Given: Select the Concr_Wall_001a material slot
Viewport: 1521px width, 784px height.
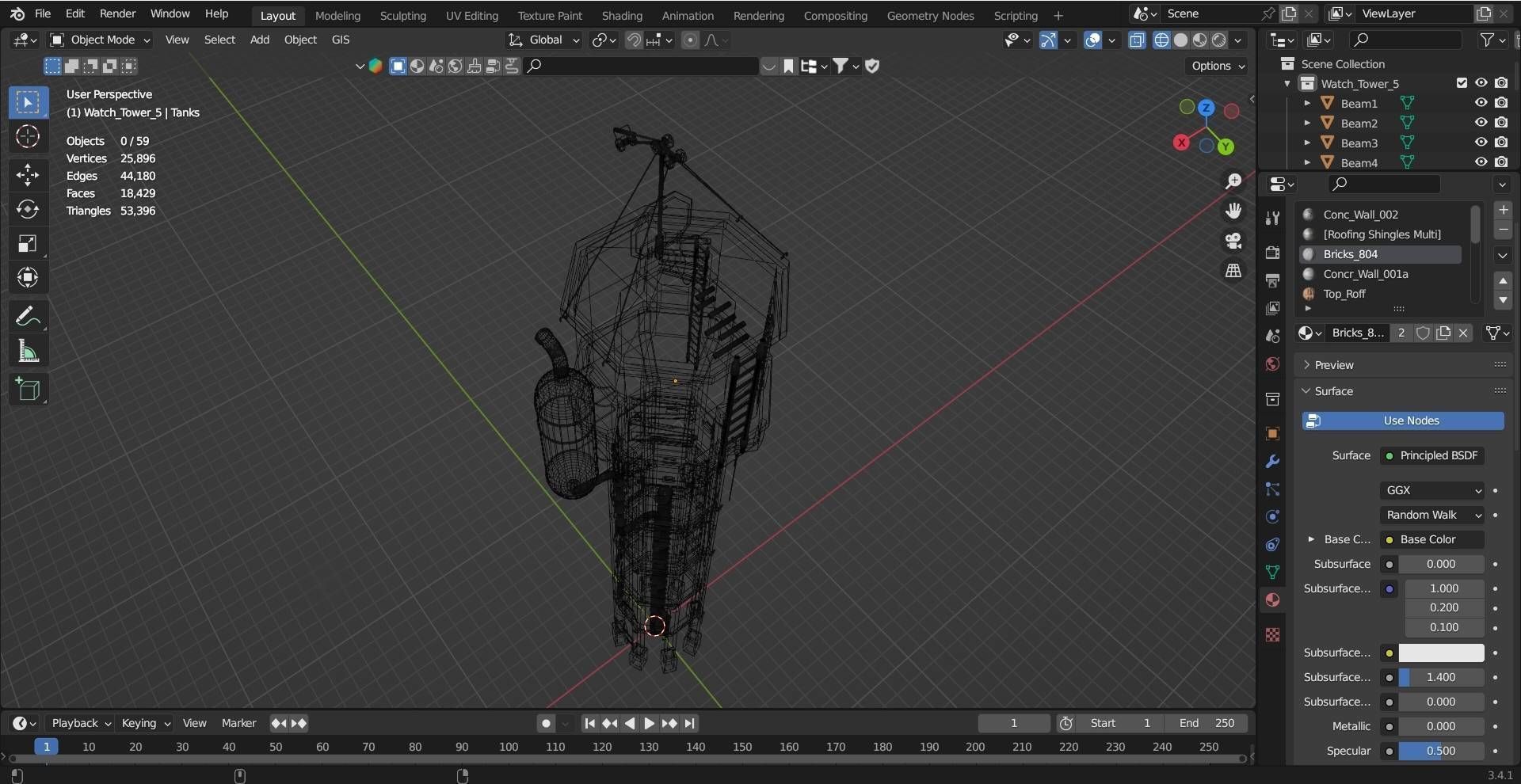Looking at the screenshot, I should click(x=1365, y=274).
